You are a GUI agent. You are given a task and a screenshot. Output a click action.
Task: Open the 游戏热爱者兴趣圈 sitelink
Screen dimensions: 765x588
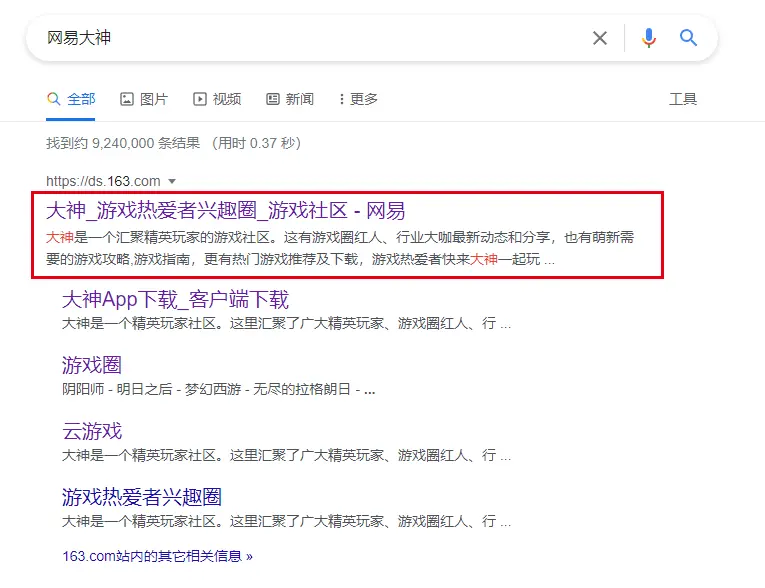(142, 497)
